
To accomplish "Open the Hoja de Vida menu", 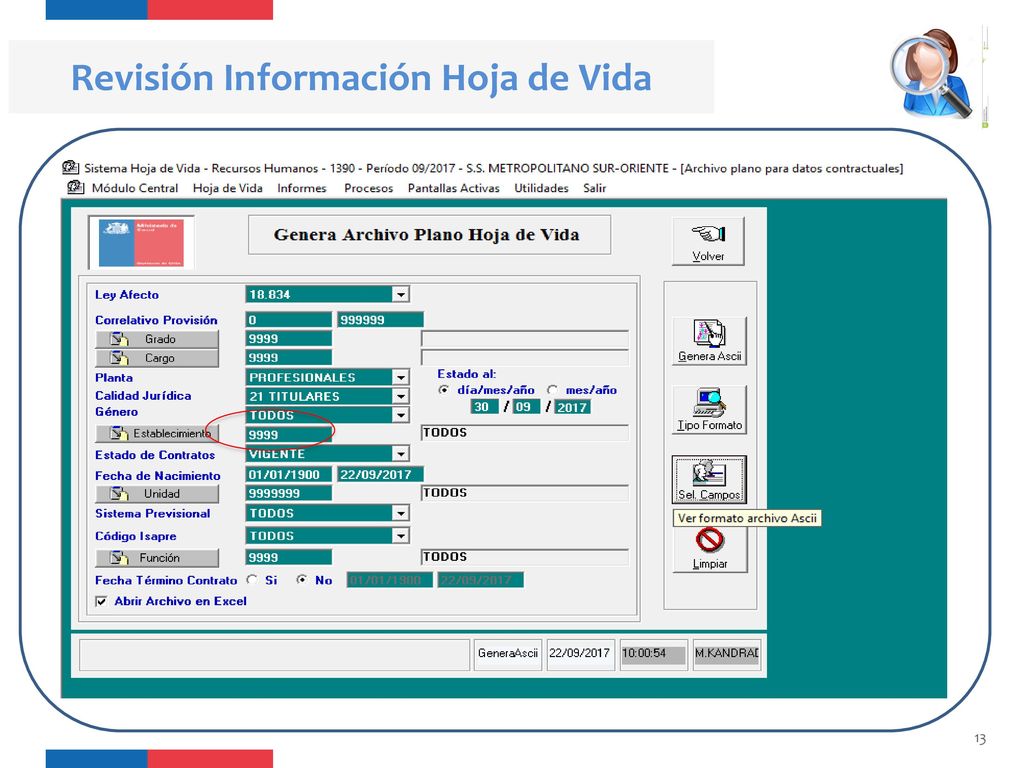I will coord(227,188).
